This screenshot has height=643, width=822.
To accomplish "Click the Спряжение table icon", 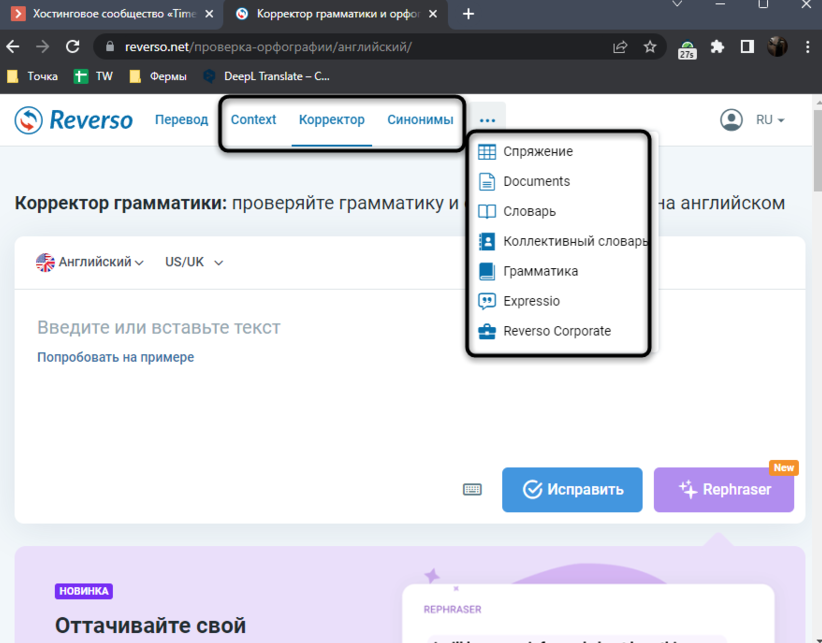I will 487,151.
